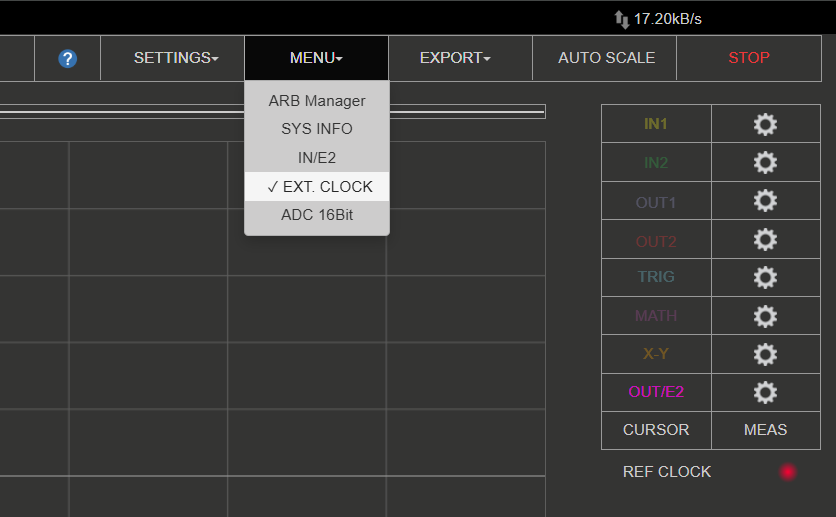Click the 17.20kB/s data rate text

pyautogui.click(x=668, y=19)
